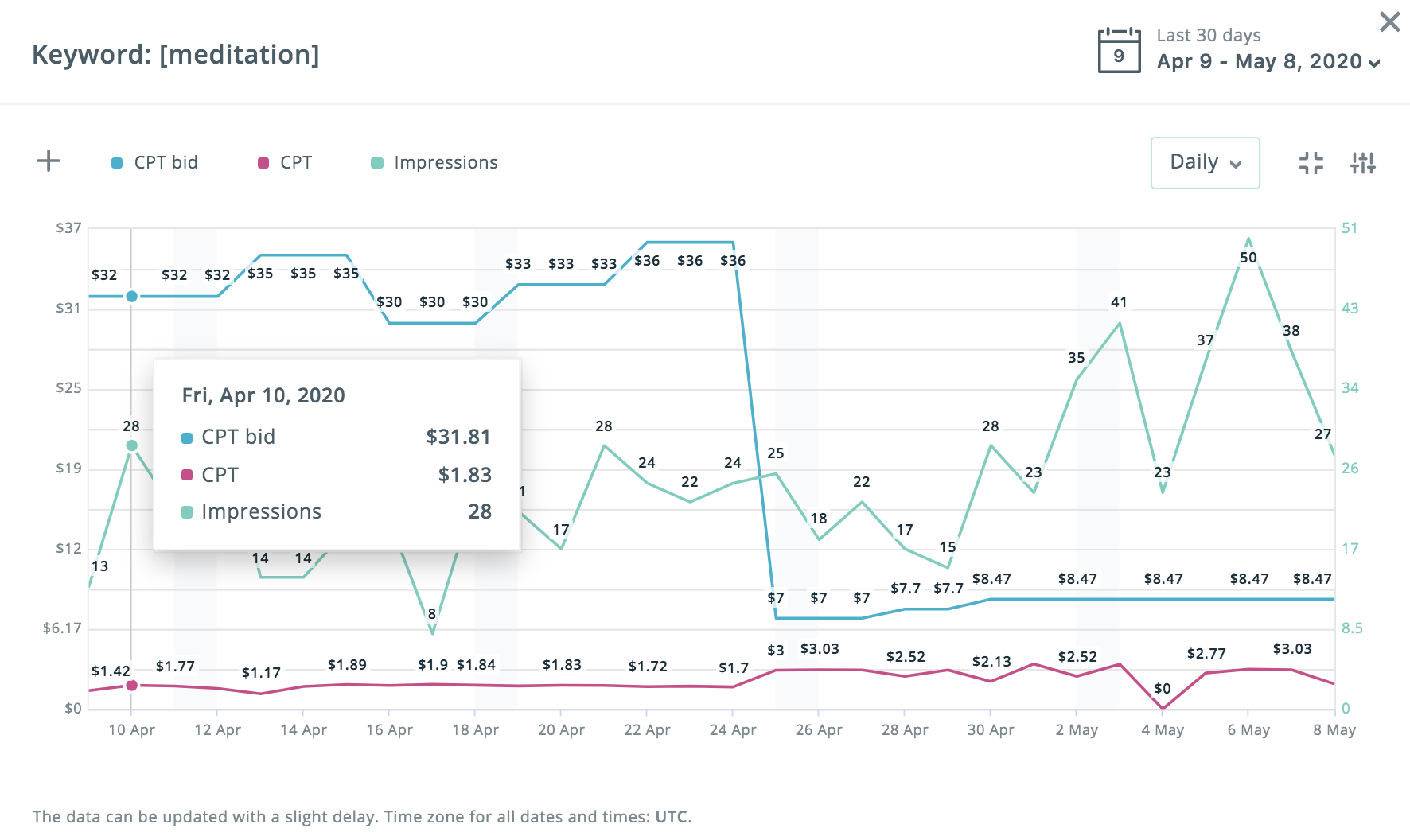
Task: Click the CPT bid bullet inside the tooltip
Action: [185, 437]
